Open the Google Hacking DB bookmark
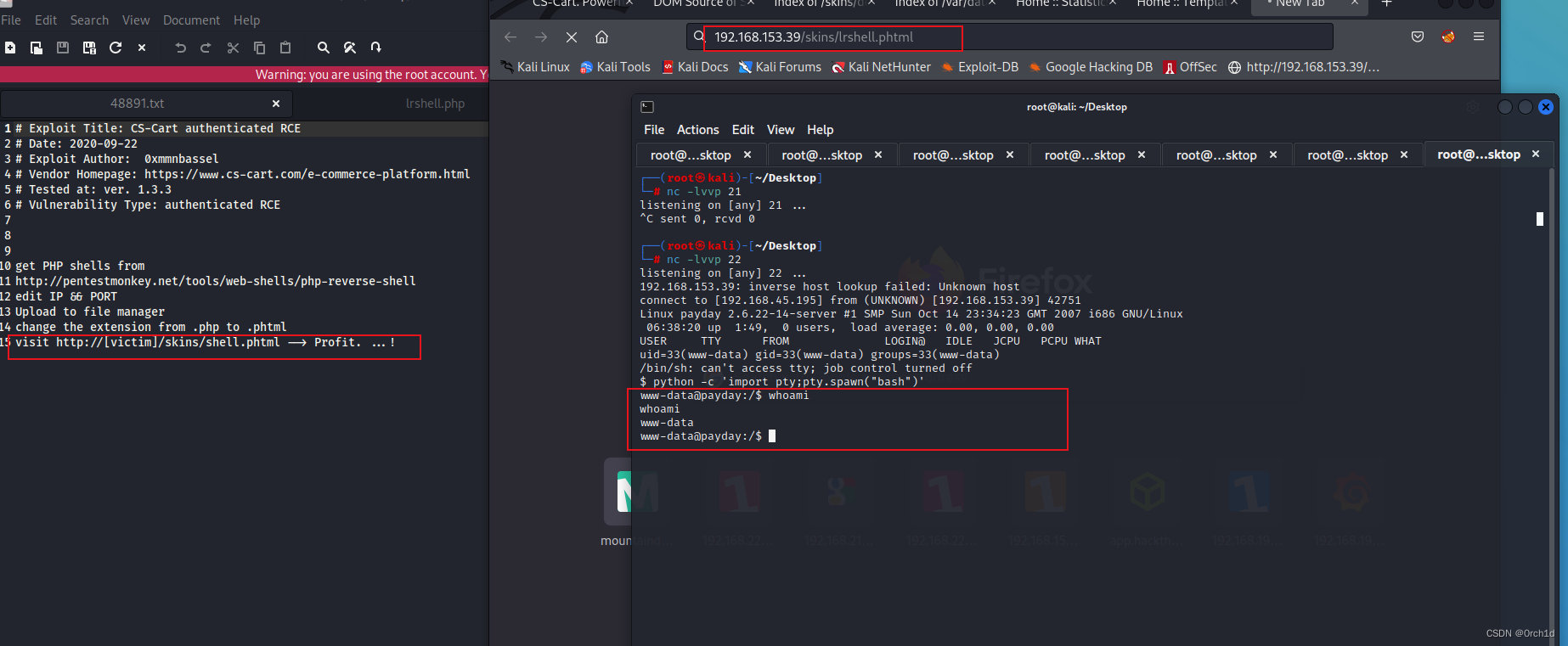Screen dimensions: 1568x646 pyautogui.click(x=1091, y=67)
